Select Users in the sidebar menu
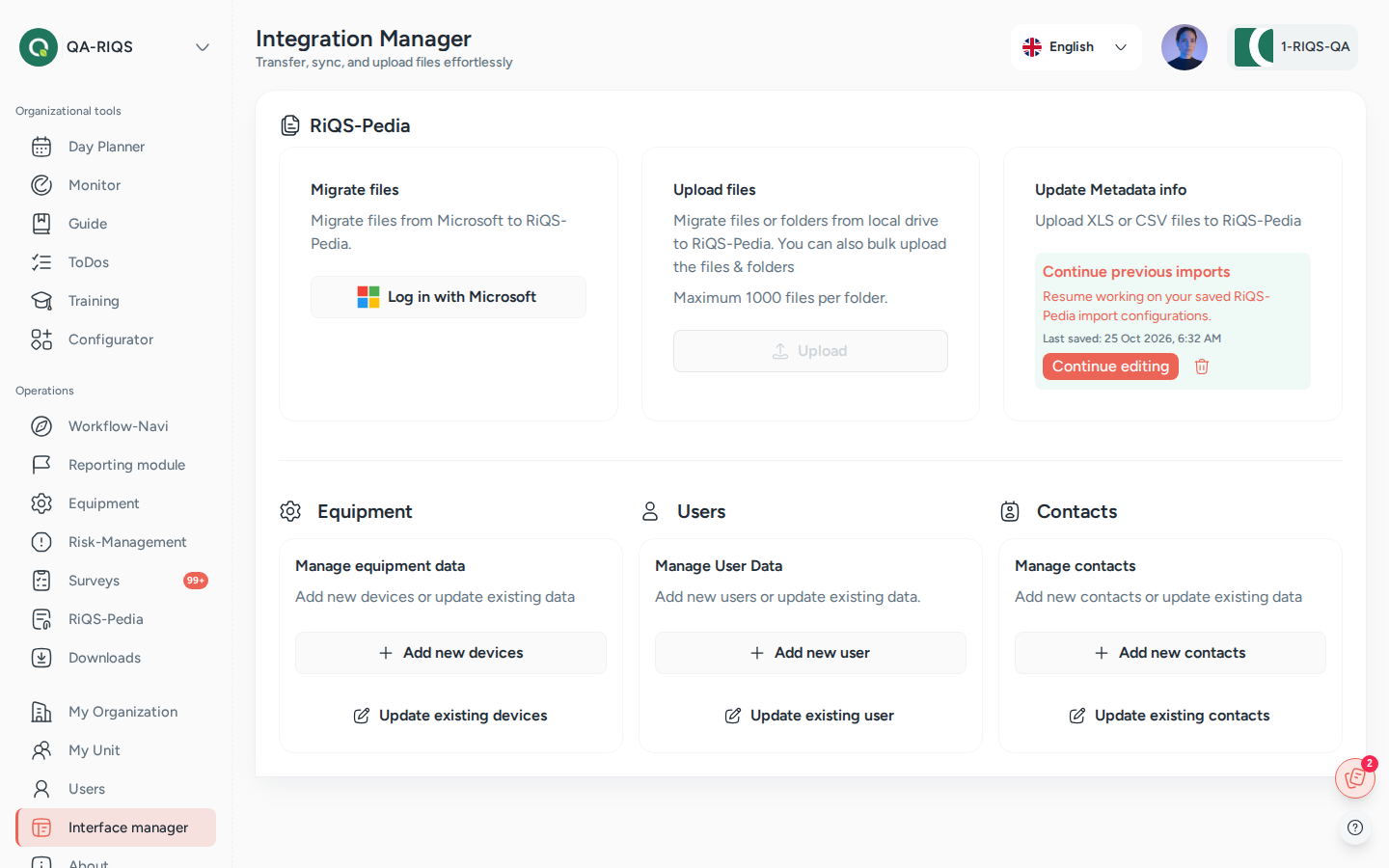 [116, 789]
